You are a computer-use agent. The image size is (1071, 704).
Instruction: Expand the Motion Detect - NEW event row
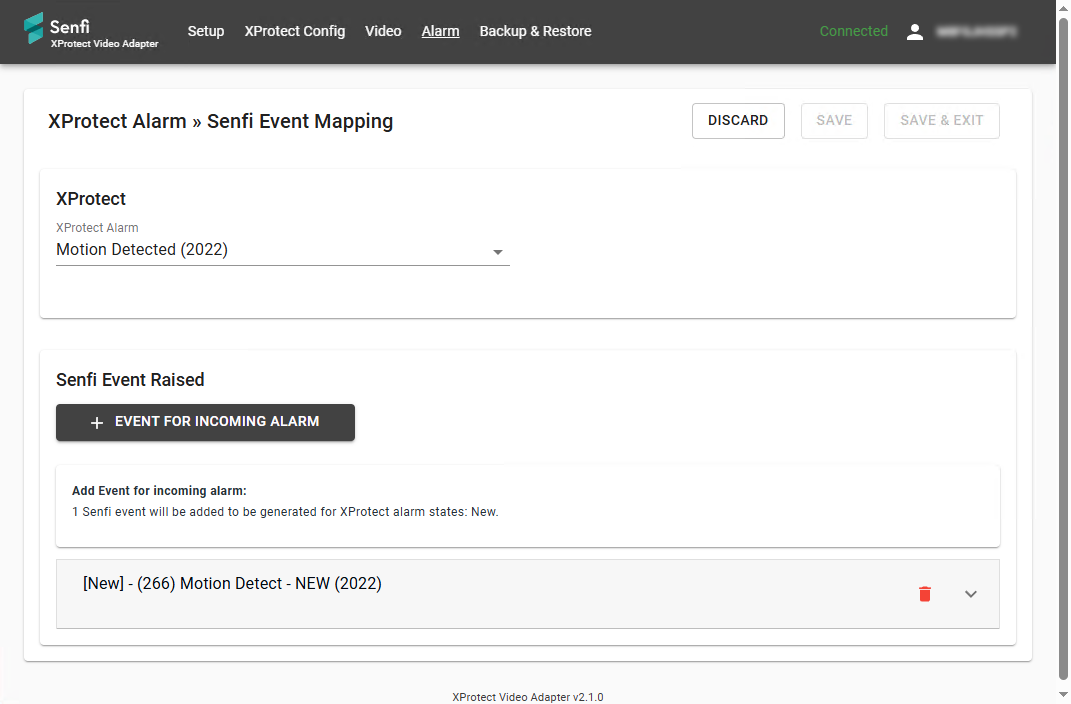coord(970,594)
